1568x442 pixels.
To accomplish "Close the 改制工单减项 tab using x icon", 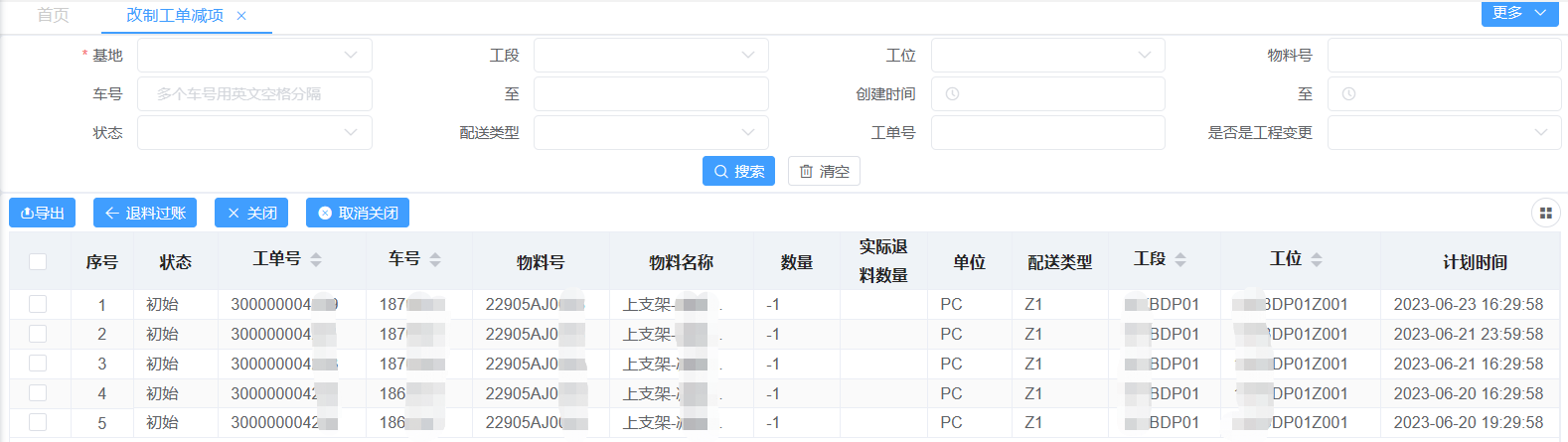I will [x=241, y=16].
